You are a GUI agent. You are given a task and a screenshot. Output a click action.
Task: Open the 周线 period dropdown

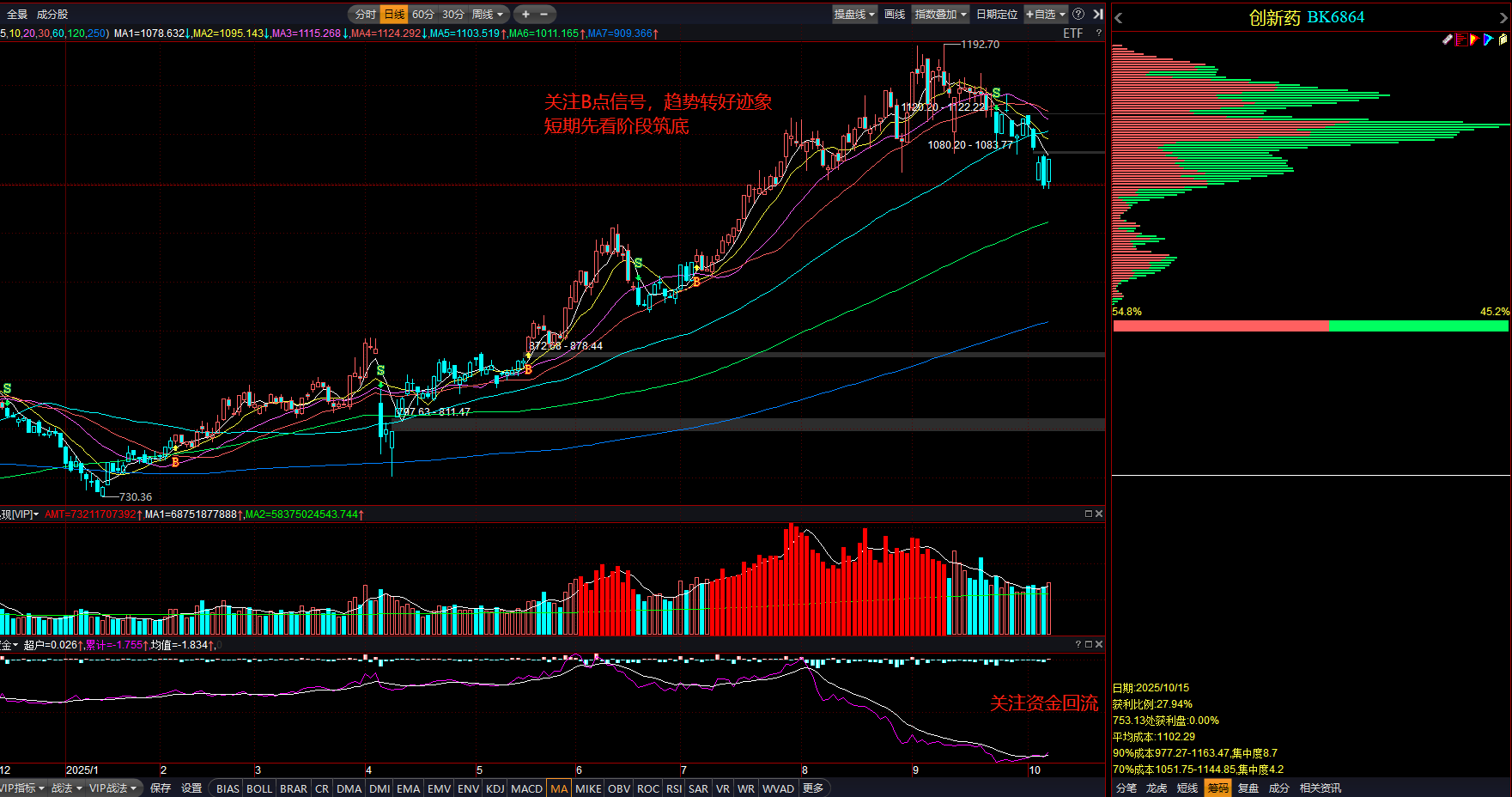[x=488, y=15]
